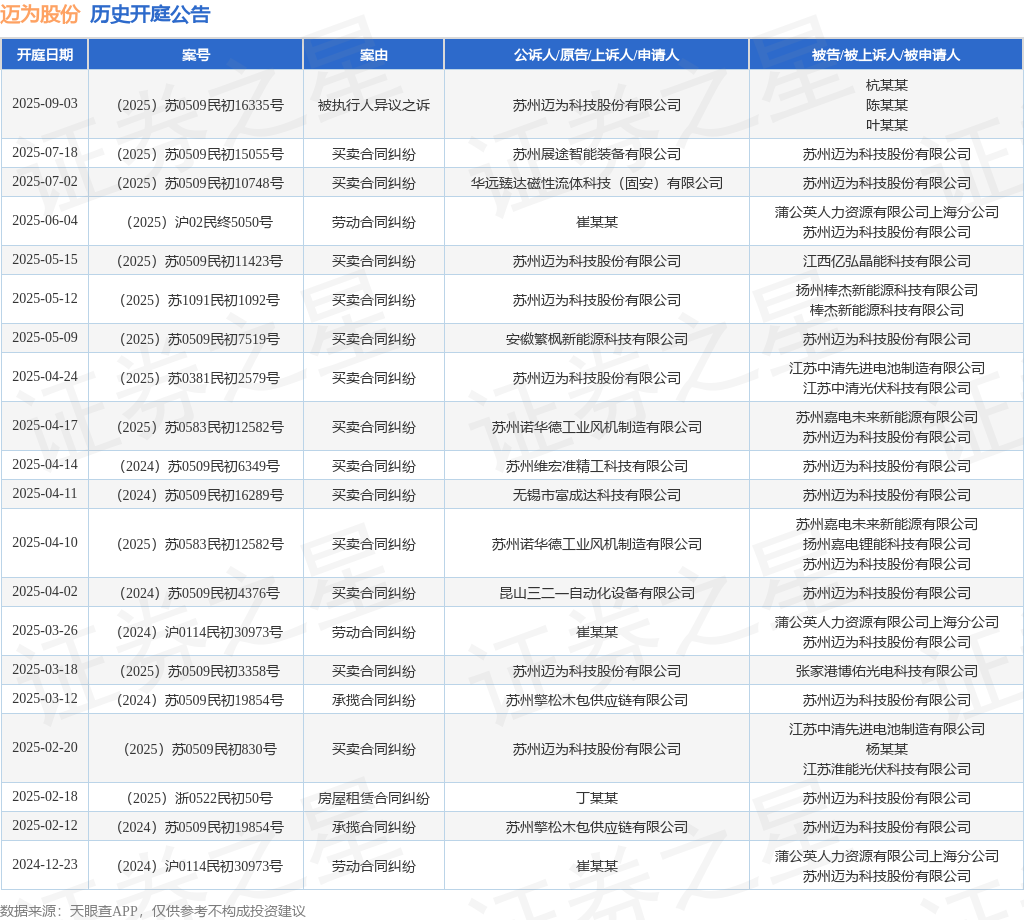Click plaintiff name 丁某某
The height and width of the screenshot is (920, 1024).
point(596,798)
